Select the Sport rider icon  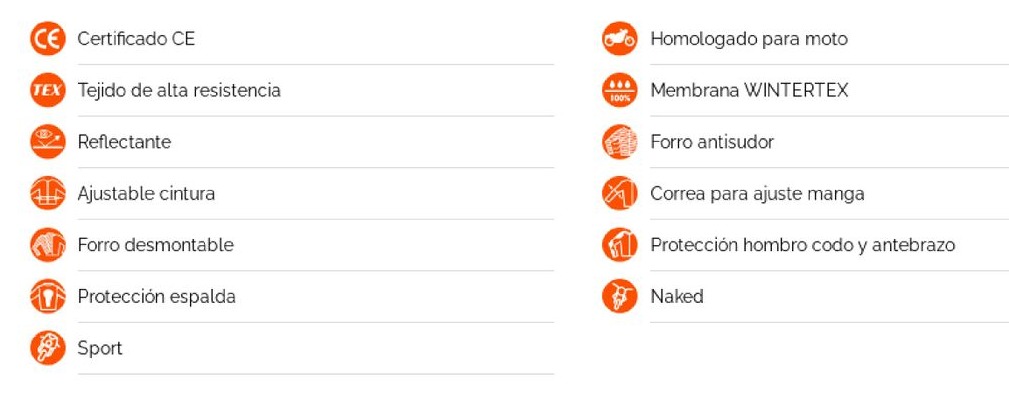coord(48,348)
